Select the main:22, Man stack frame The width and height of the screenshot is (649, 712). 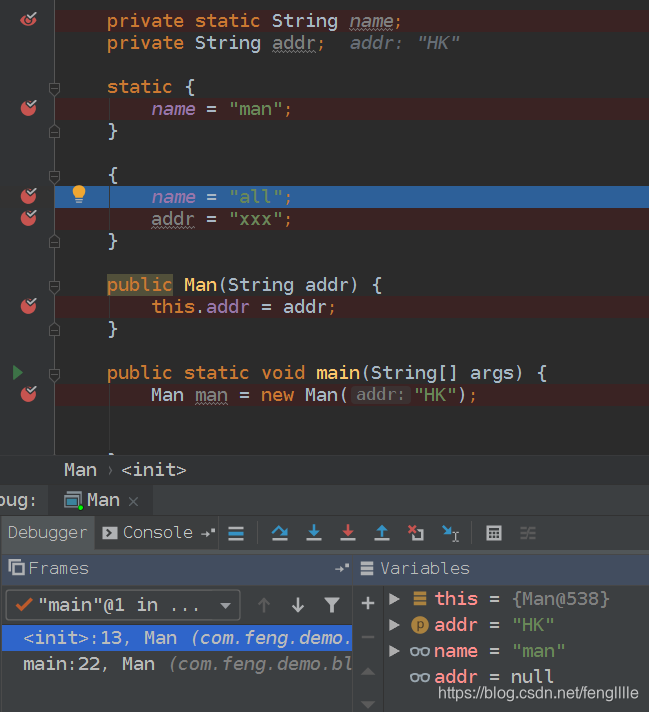[x=177, y=664]
